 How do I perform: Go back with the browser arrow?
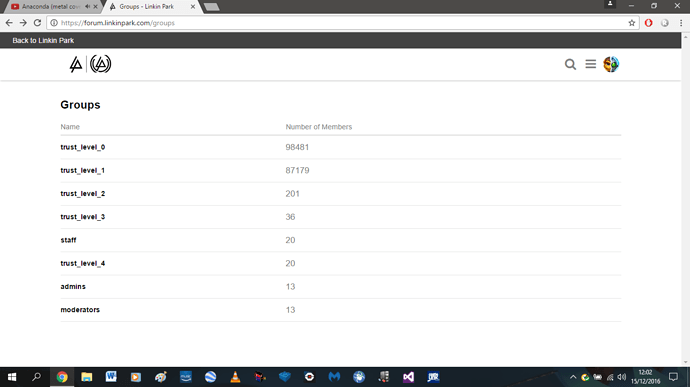(x=9, y=23)
